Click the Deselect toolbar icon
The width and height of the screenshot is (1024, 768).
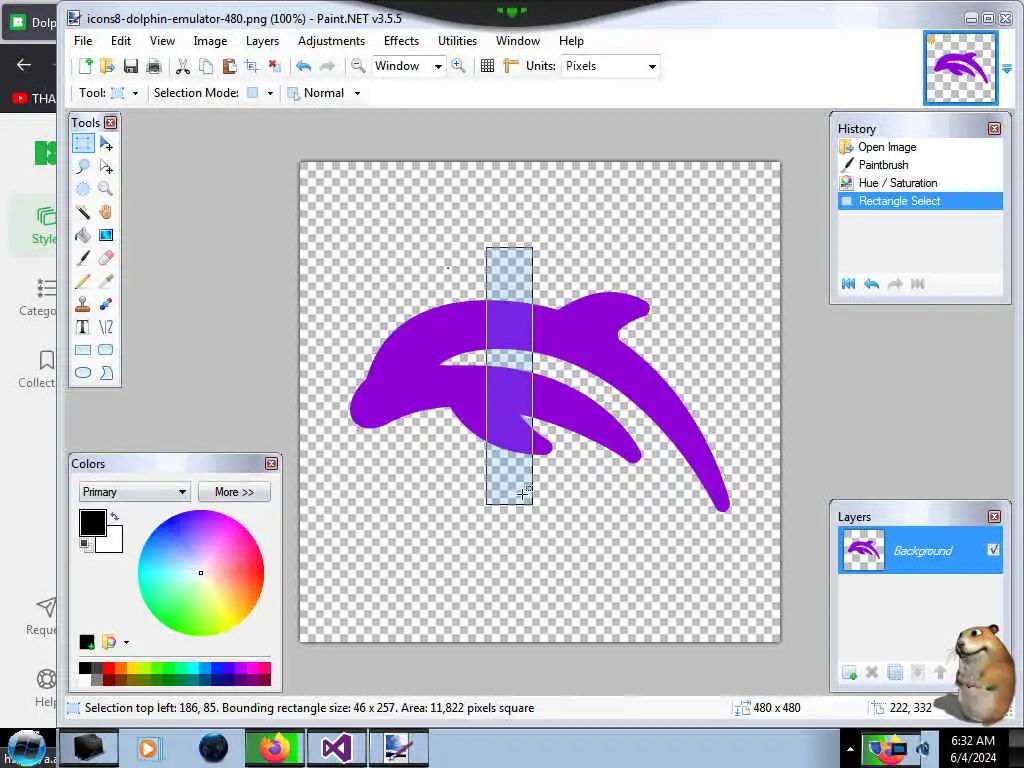click(274, 66)
